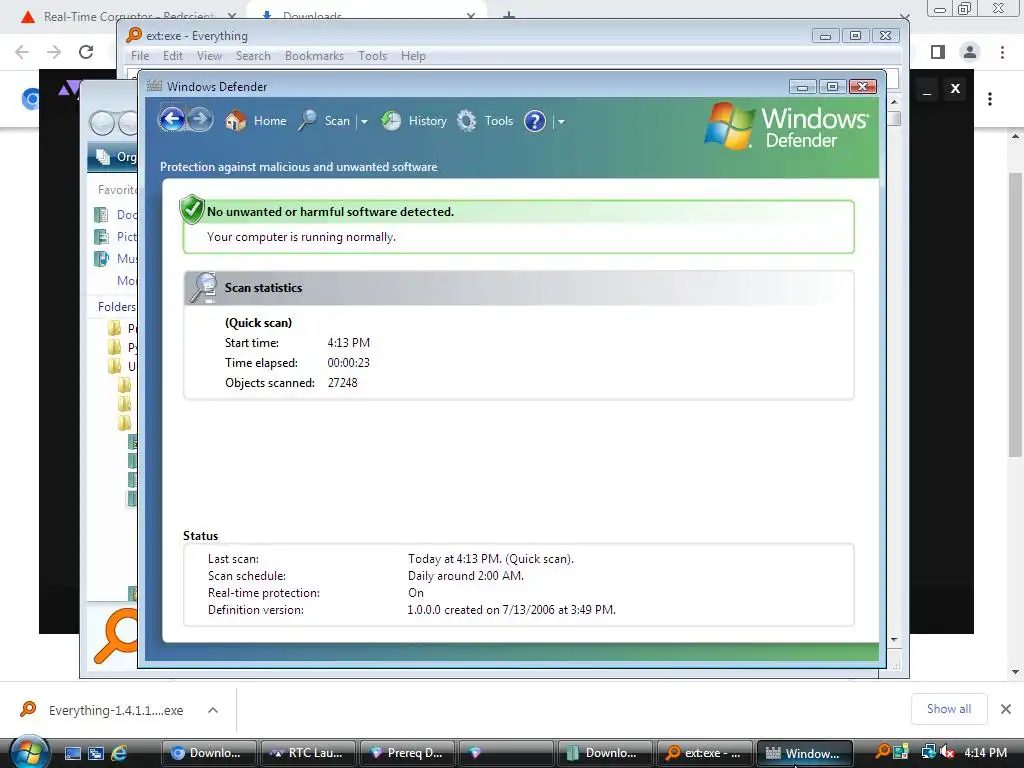The height and width of the screenshot is (768, 1024).
Task: Switch to the RTC Lau... taskbar button
Action: pos(308,753)
